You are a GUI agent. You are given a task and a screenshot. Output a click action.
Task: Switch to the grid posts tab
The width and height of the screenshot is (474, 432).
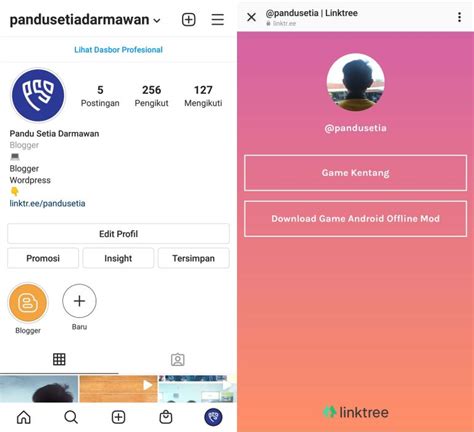(x=59, y=359)
